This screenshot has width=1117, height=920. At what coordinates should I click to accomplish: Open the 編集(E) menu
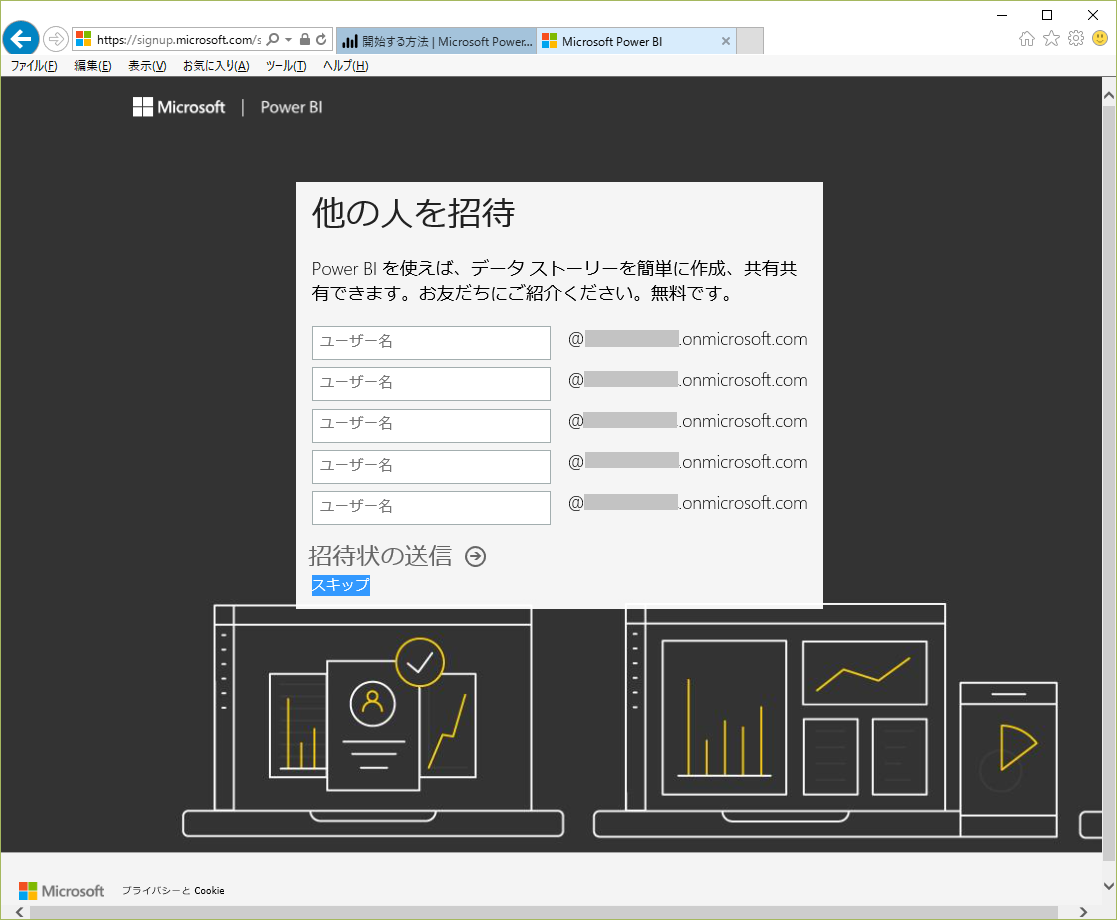pos(93,66)
